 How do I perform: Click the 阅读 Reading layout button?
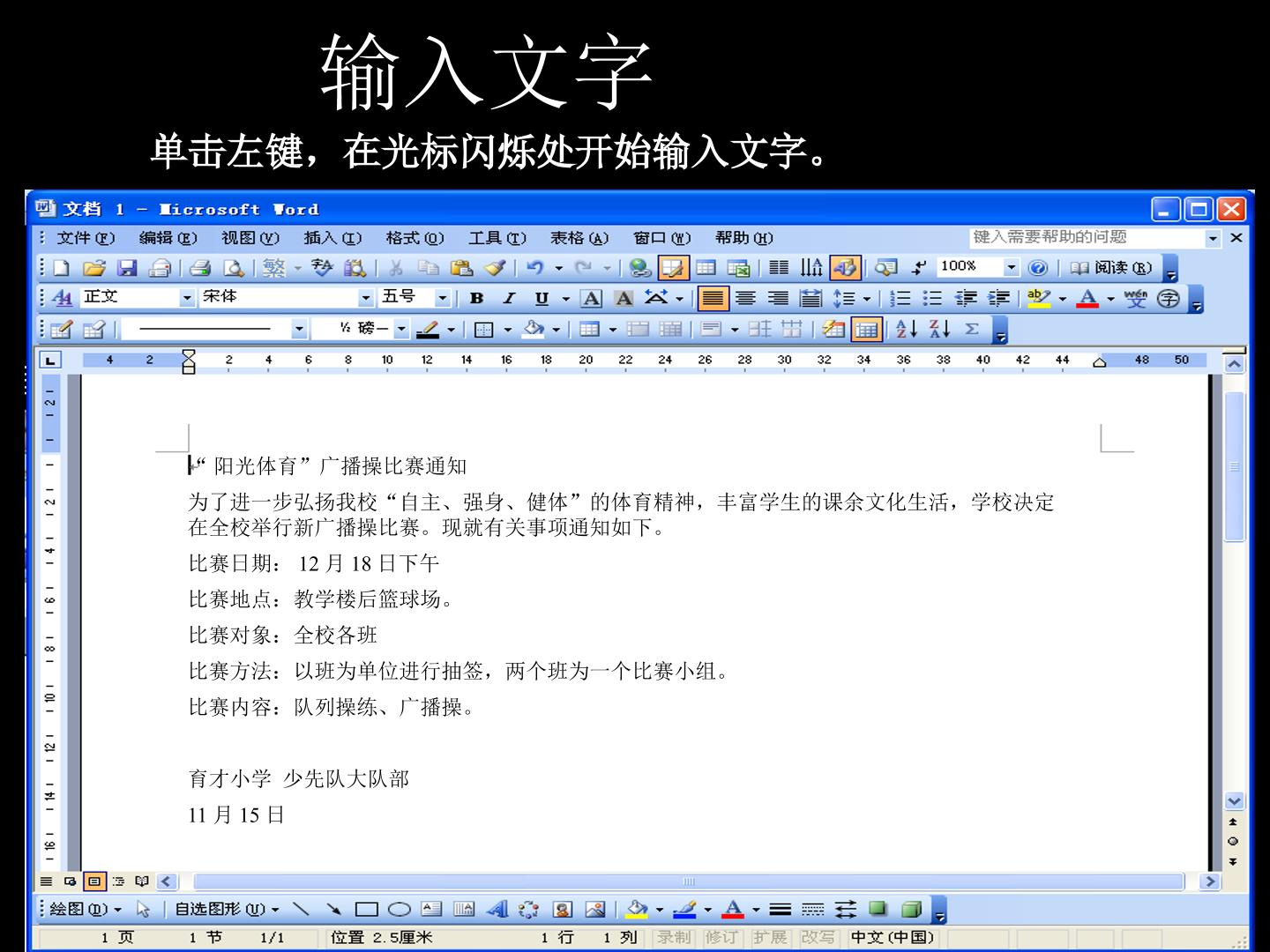(1111, 267)
